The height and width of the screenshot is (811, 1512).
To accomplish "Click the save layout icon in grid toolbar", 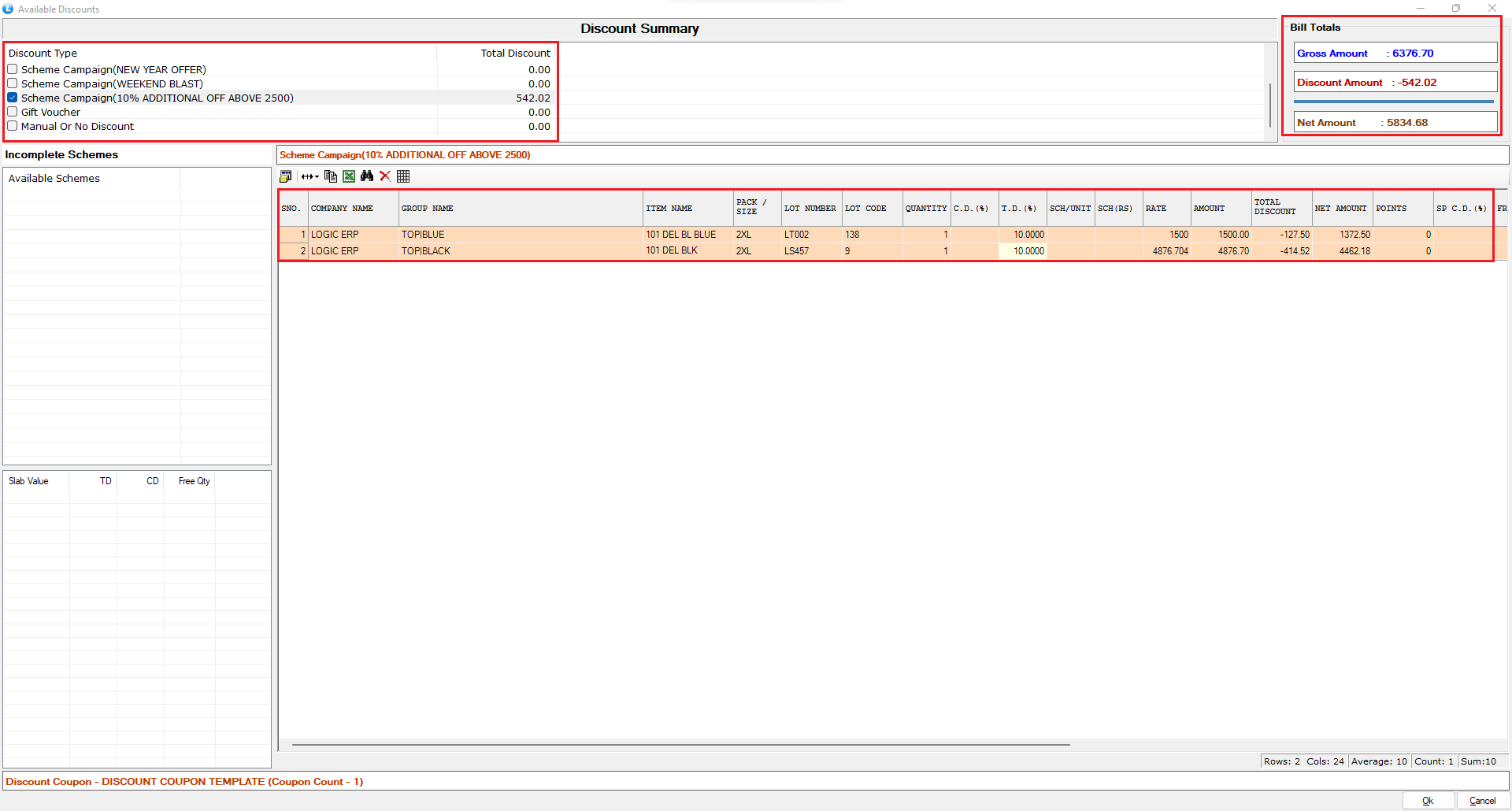I will pos(285,176).
